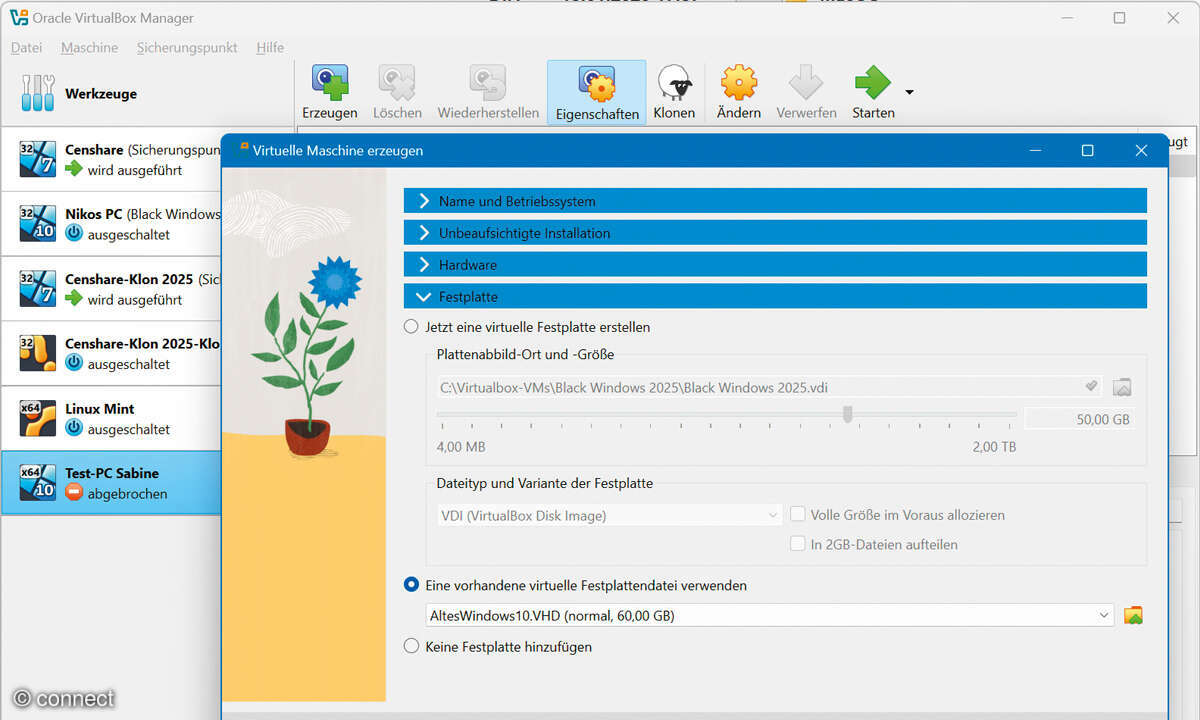Minimize the Virtuelle Maschine erzeugen dialog
Screen dimensions: 1200x720
pos(1034,151)
